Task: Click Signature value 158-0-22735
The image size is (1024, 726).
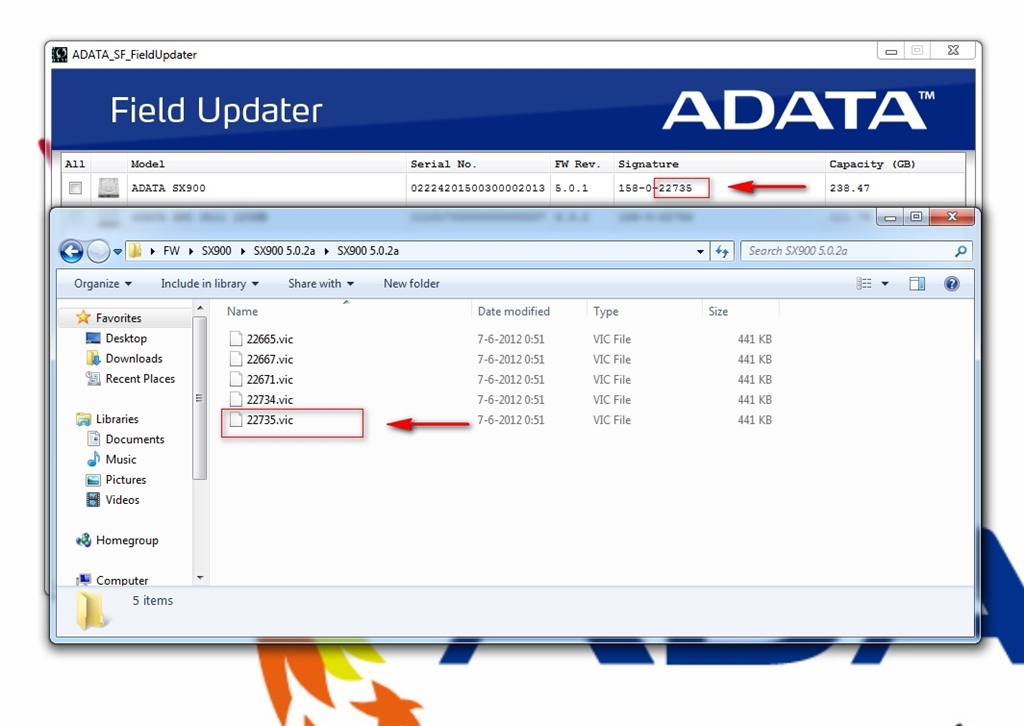Action: click(655, 188)
